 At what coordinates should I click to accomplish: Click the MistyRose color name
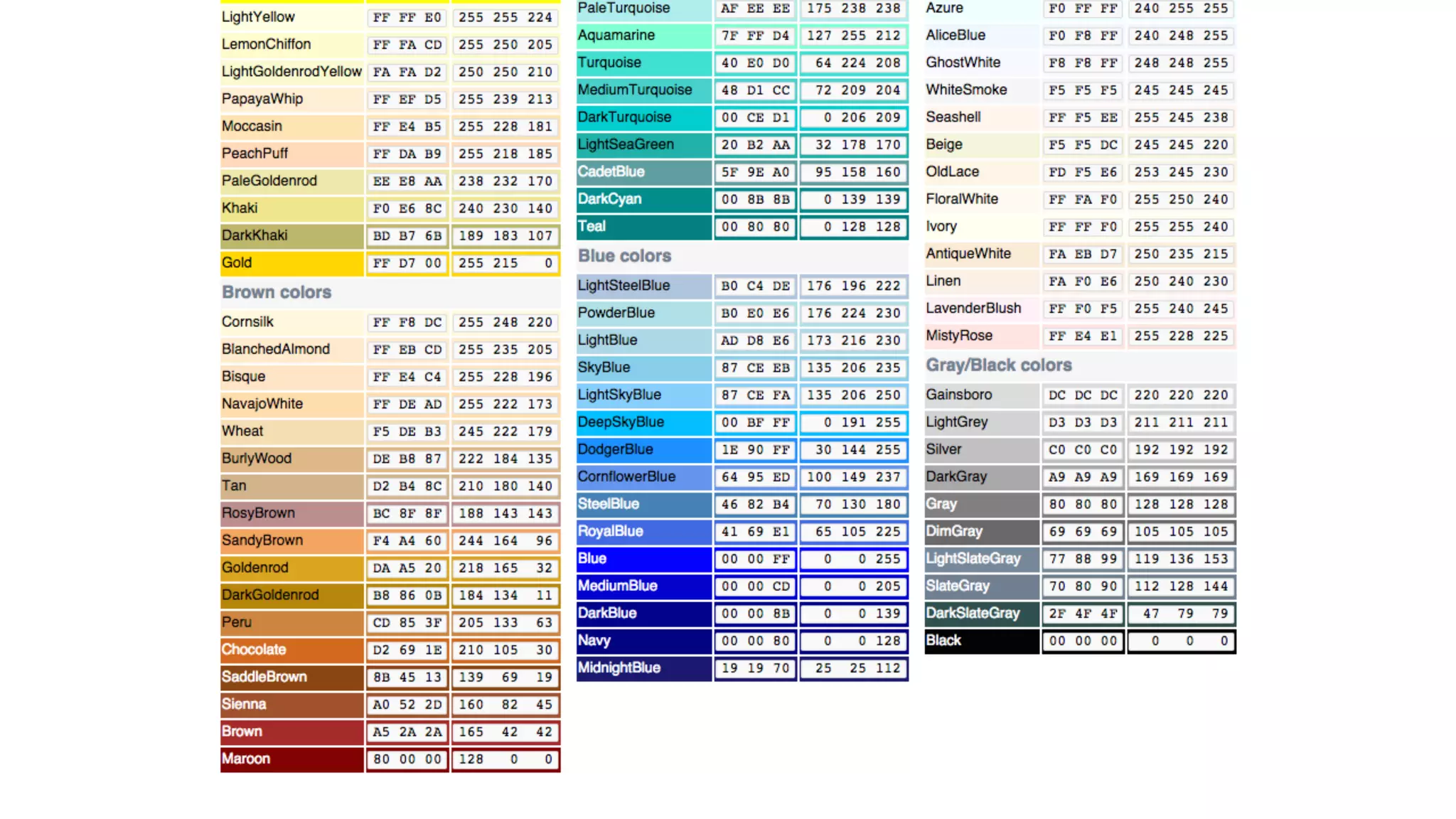959,336
